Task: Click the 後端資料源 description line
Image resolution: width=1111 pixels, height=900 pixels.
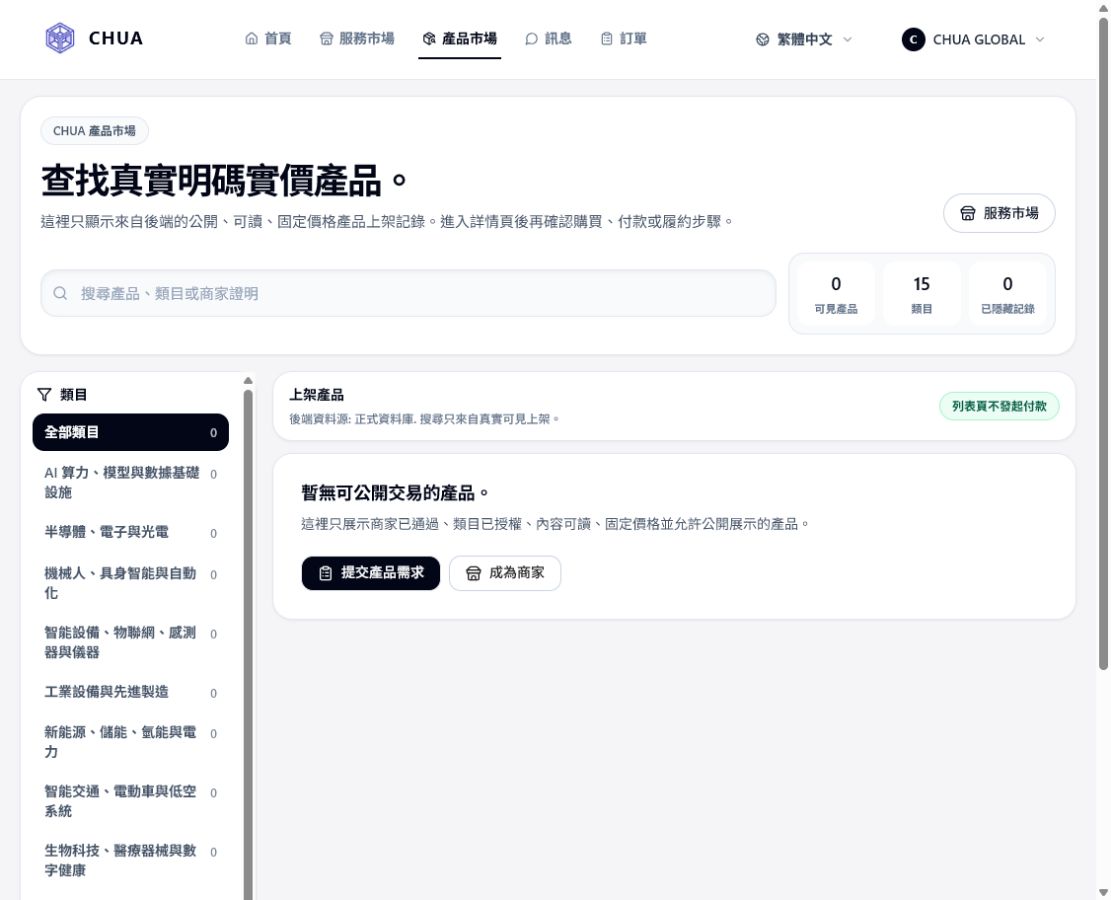Action: [424, 419]
